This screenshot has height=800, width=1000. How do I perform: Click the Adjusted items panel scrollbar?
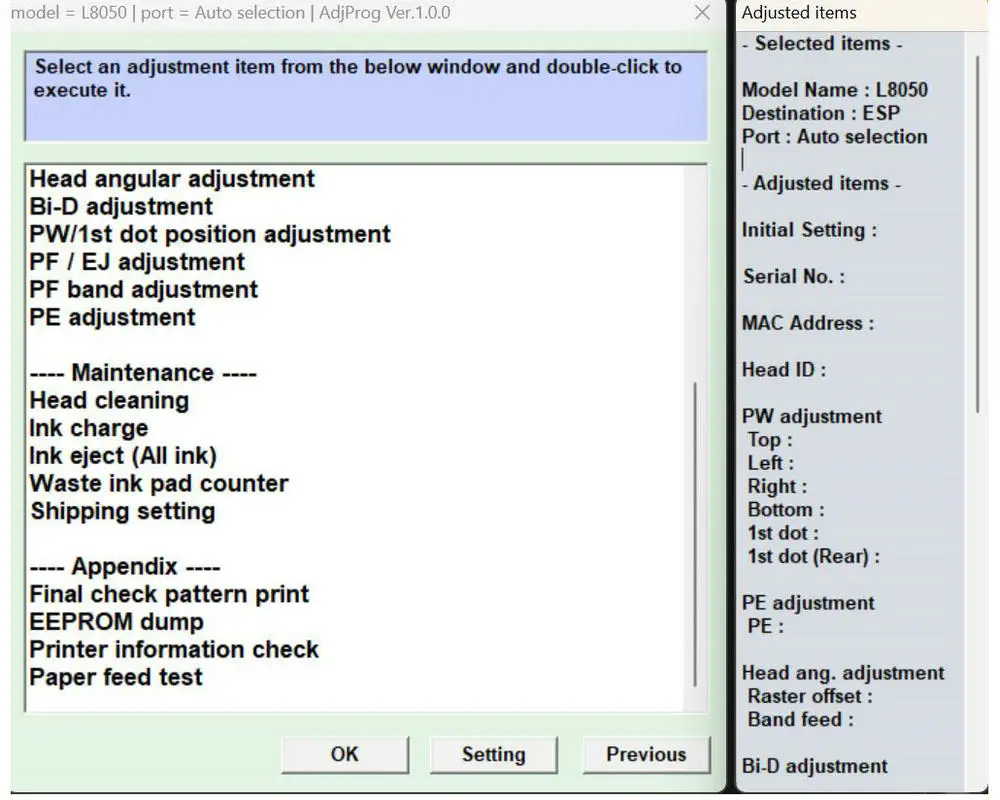tap(978, 234)
